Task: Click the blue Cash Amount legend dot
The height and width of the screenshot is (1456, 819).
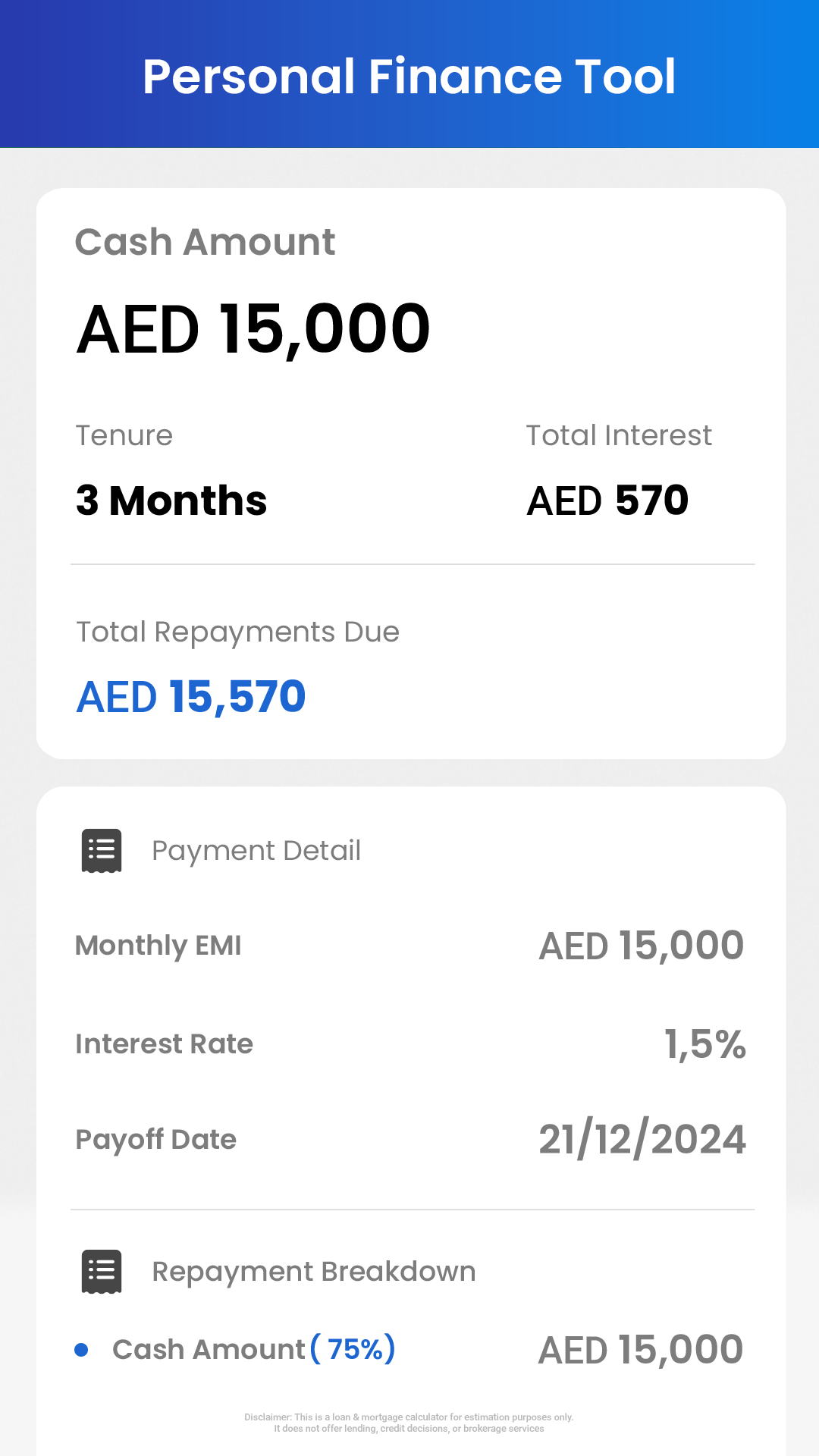Action: point(81,1350)
